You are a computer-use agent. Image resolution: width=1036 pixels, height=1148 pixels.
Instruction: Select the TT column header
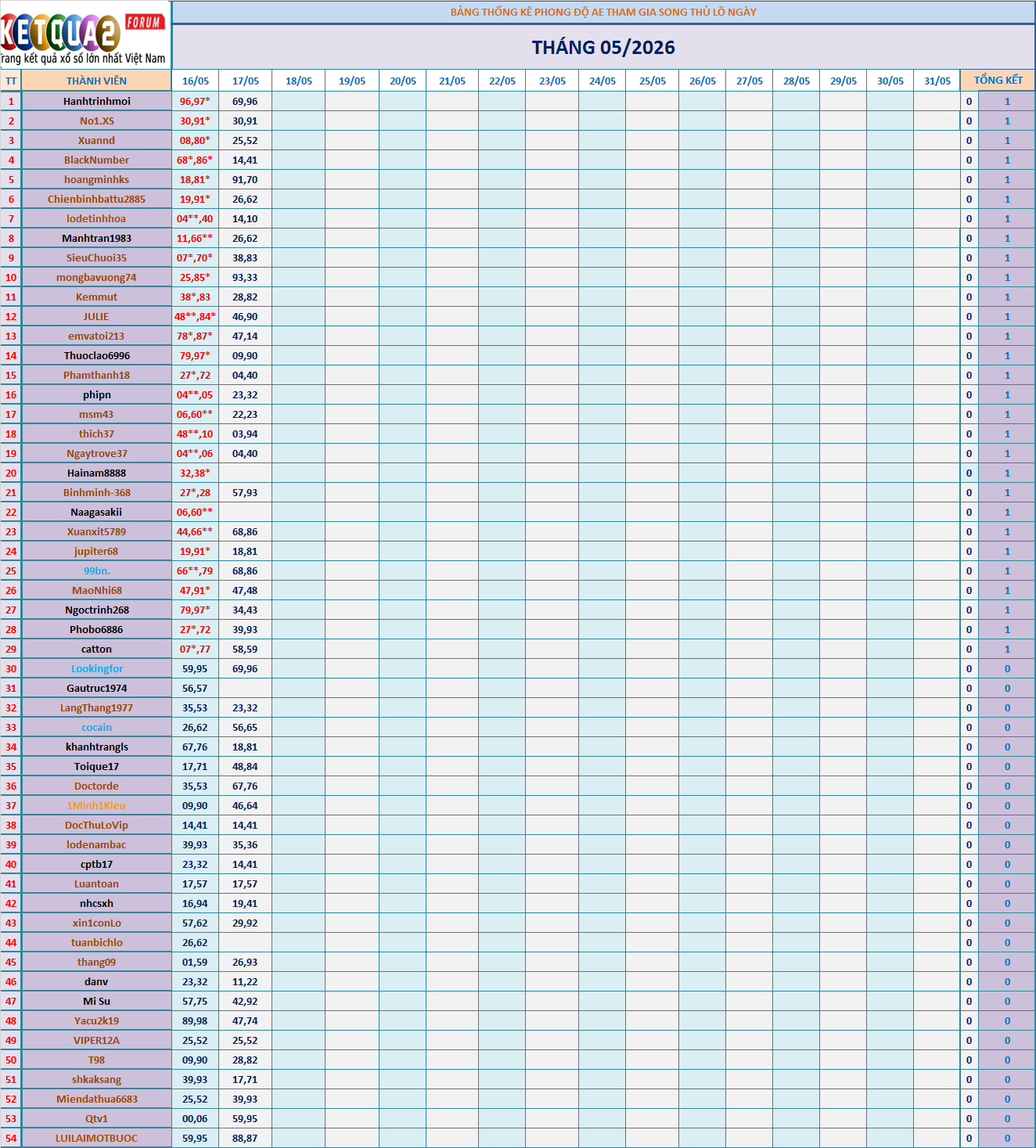(11, 81)
